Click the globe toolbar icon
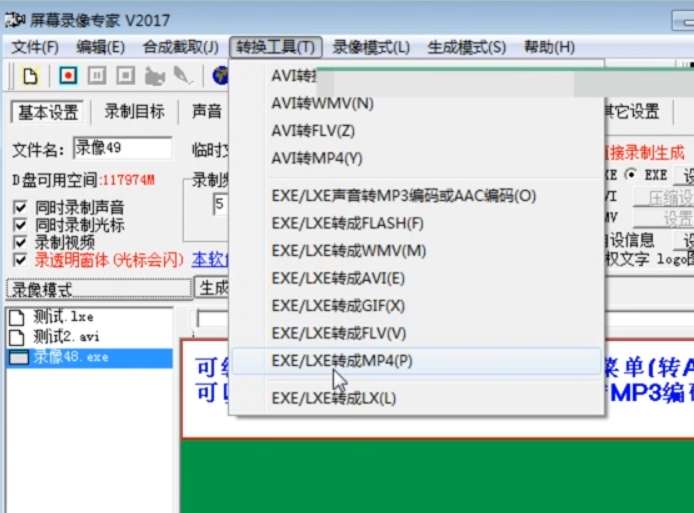694x513 pixels. pos(220,76)
